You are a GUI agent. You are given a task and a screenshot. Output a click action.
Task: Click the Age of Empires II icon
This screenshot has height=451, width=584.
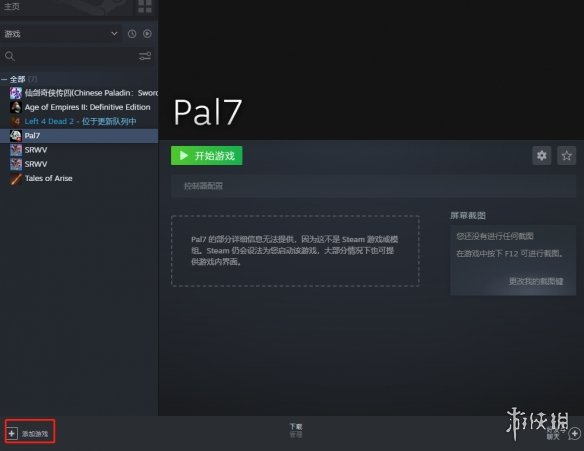pos(16,107)
